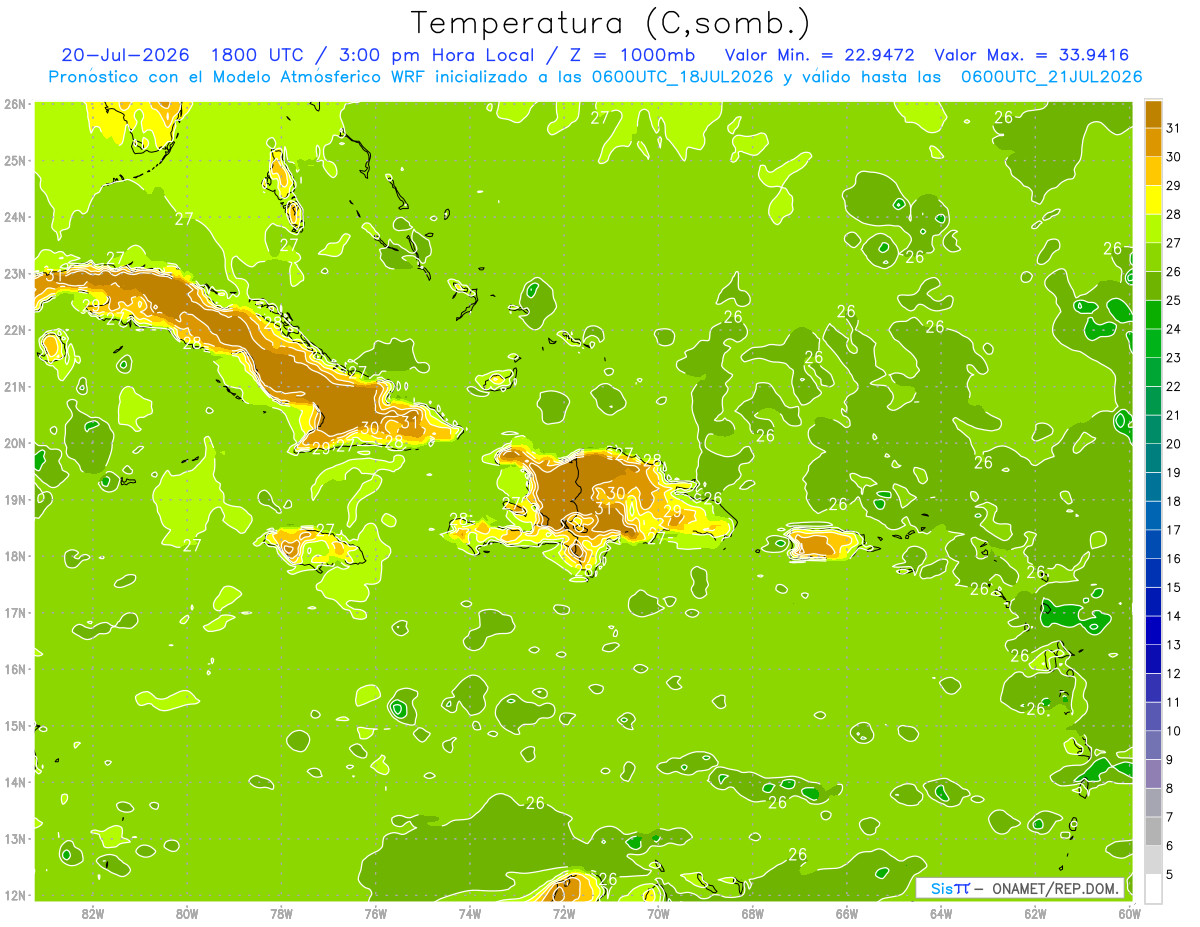Click the "26N" latitude axis label
The width and height of the screenshot is (1200, 927).
14,104
